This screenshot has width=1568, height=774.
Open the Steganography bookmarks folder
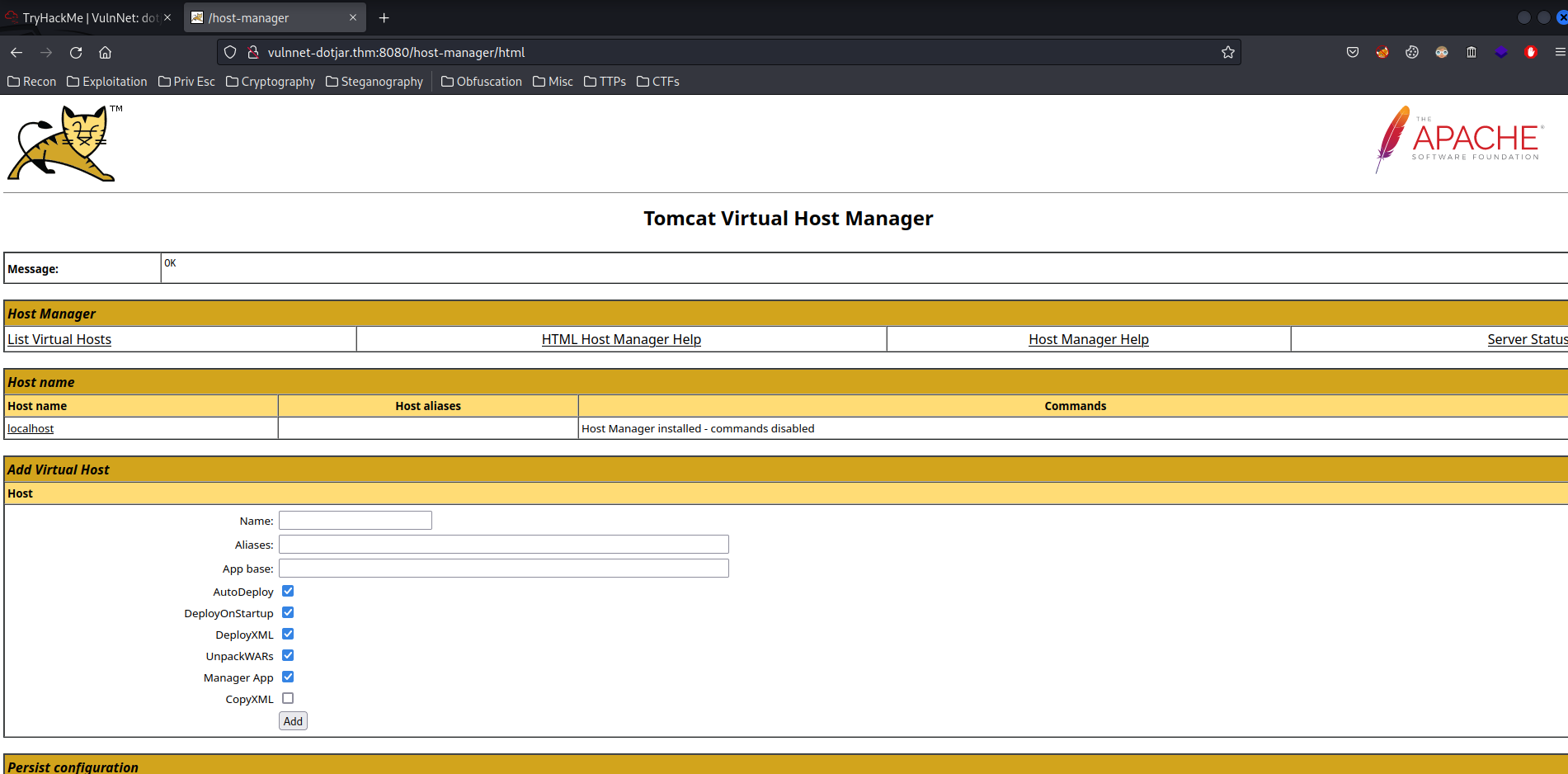point(374,82)
